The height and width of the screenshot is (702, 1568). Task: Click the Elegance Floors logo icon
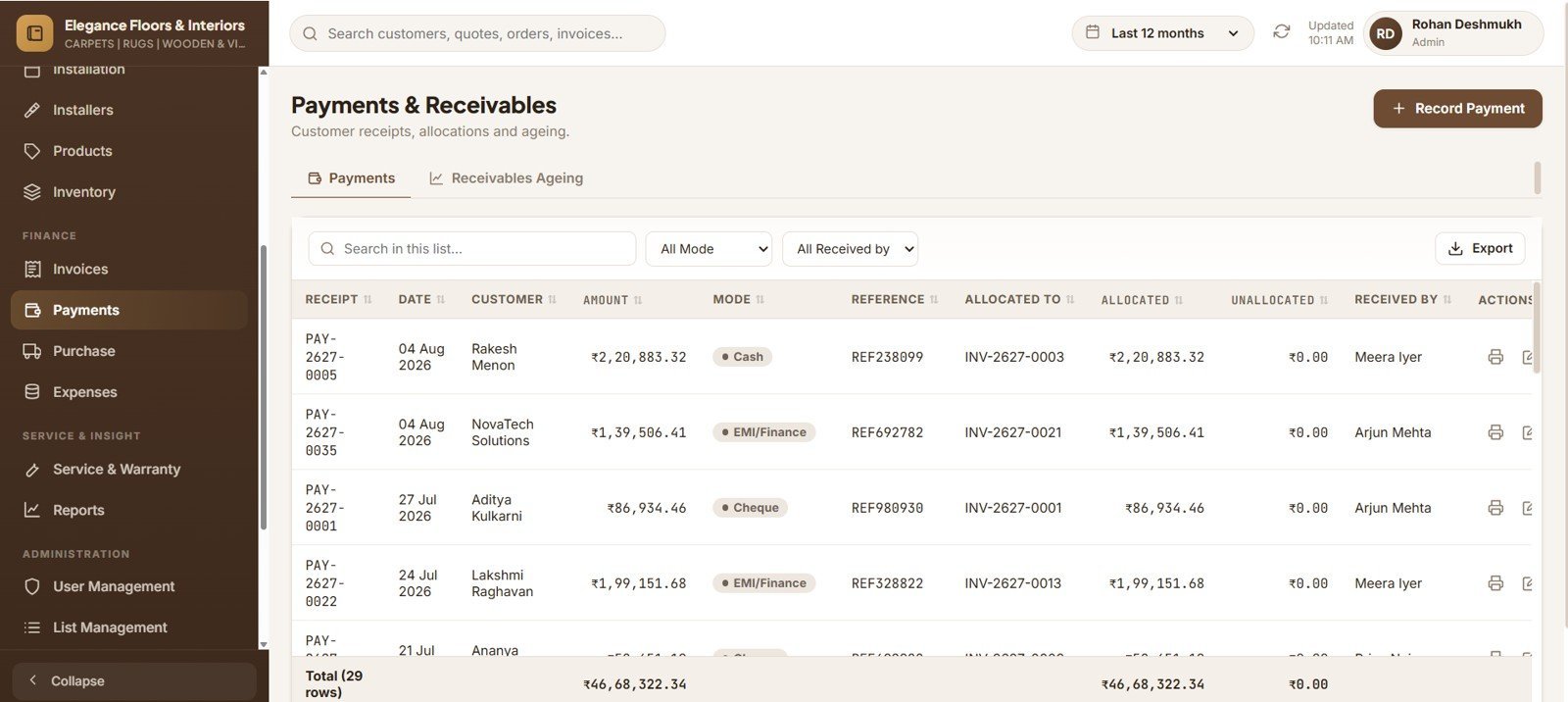click(34, 33)
